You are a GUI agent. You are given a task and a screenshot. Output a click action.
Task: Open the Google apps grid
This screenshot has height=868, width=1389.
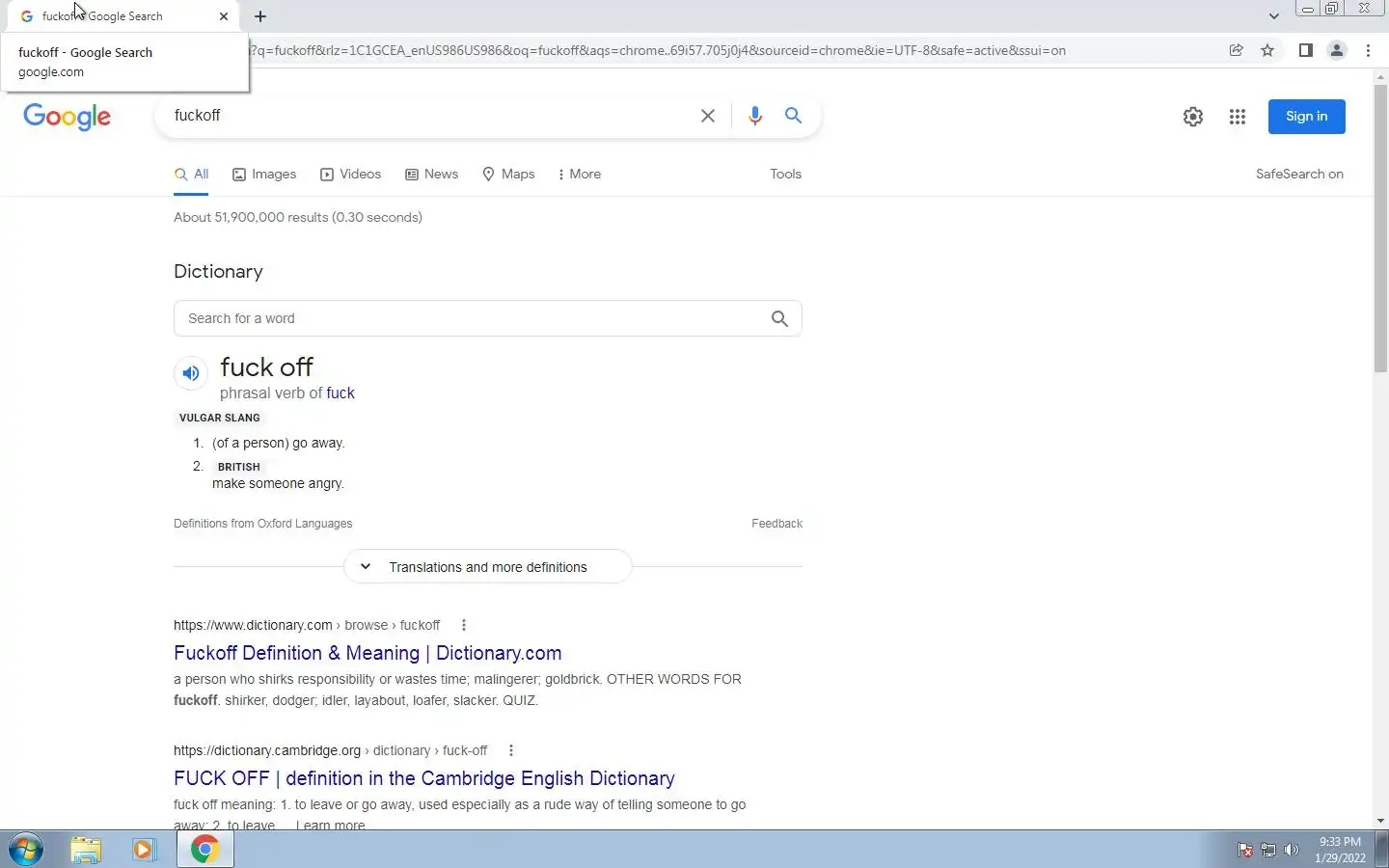1238,117
